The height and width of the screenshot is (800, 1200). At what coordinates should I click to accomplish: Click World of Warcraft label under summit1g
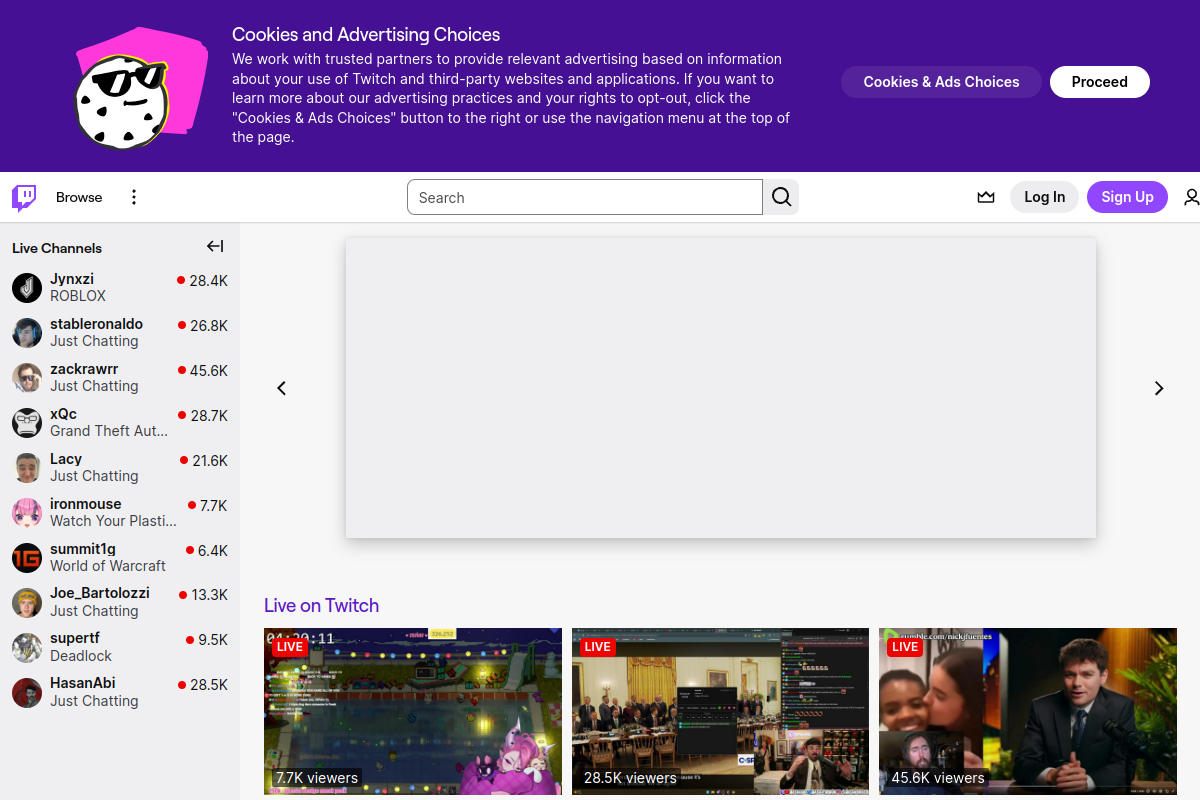(108, 566)
